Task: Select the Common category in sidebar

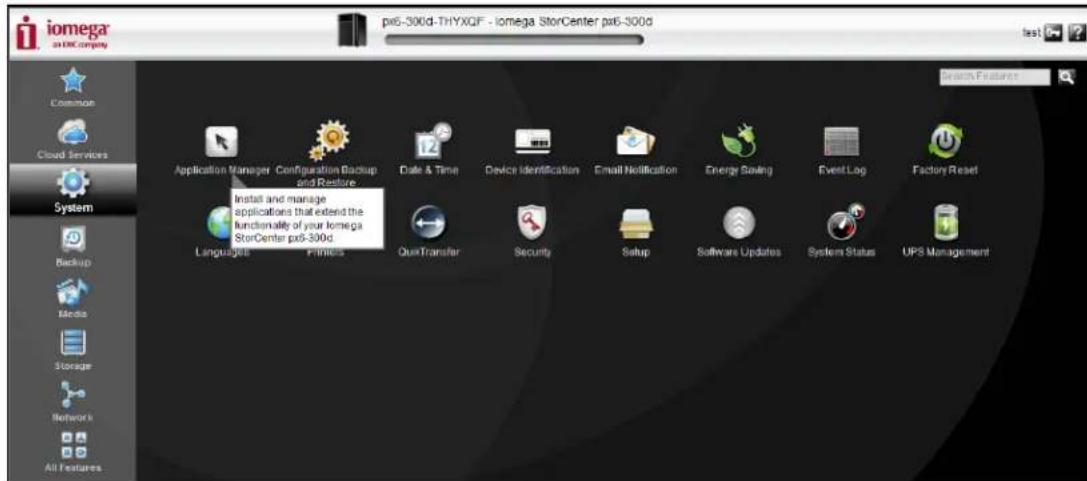Action: 72,89
